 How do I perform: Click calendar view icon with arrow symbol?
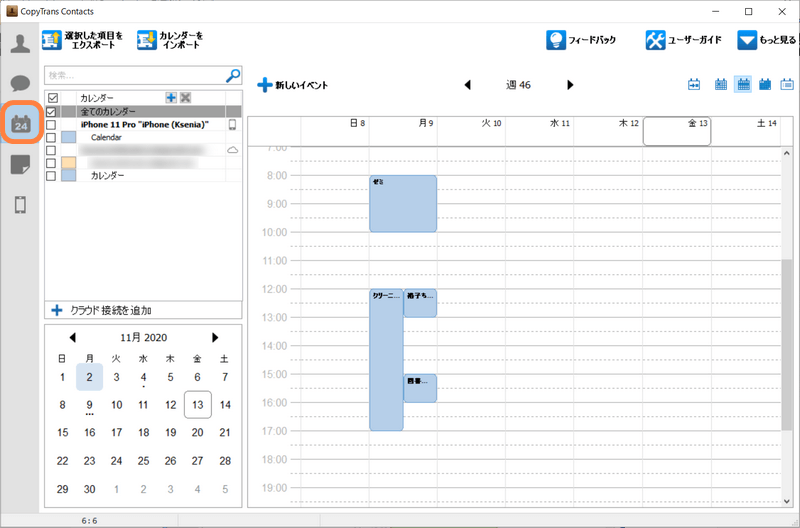[x=694, y=85]
